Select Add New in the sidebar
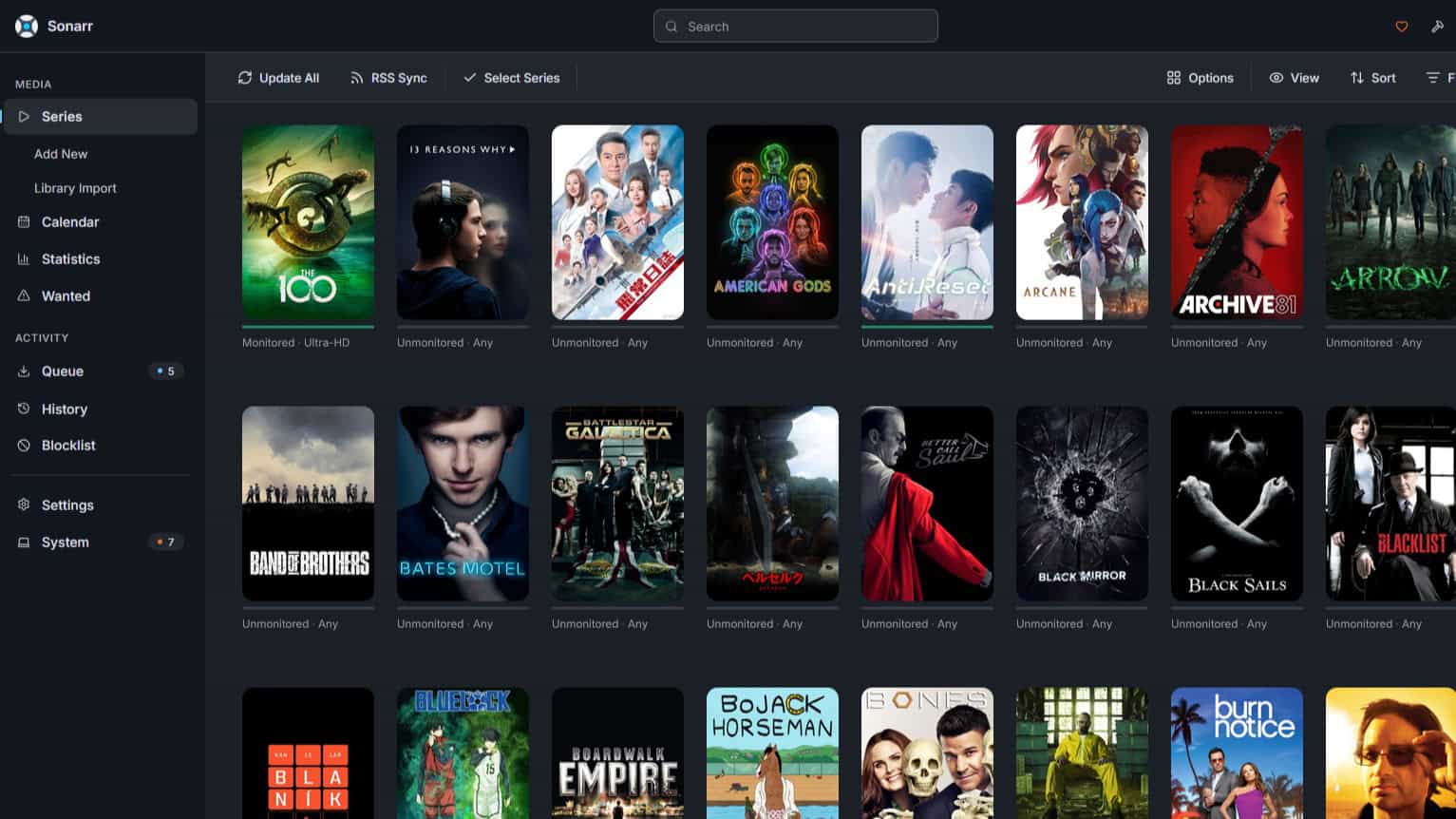The image size is (1456, 819). 61,154
